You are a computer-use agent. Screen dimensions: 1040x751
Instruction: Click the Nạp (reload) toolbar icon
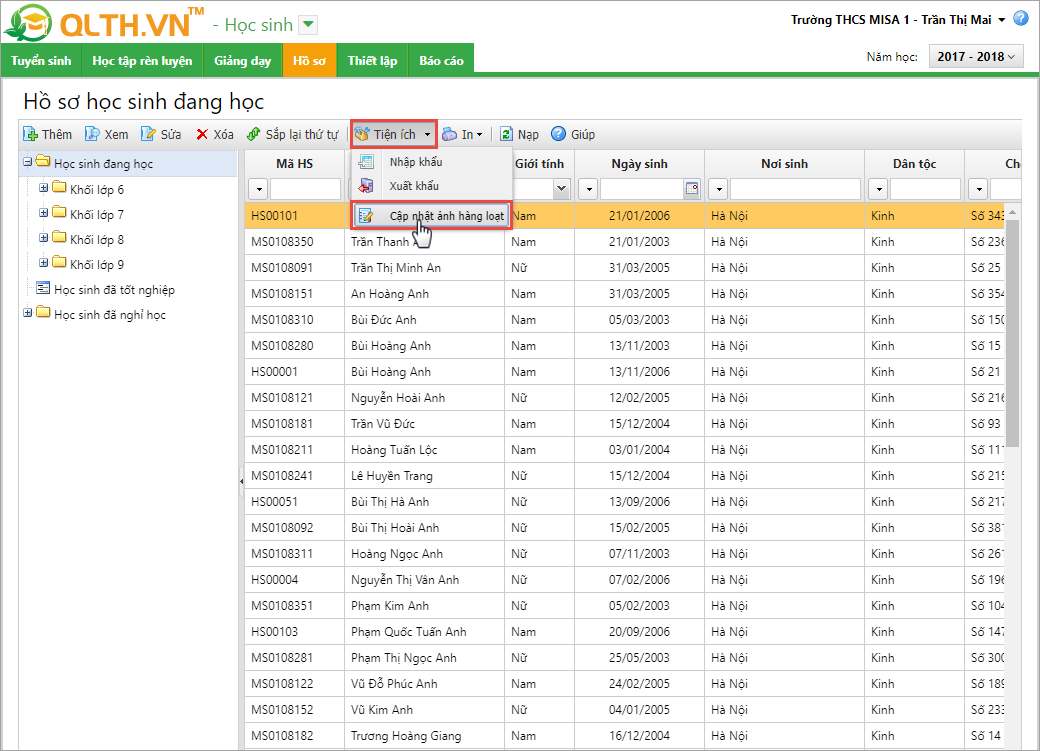point(507,134)
